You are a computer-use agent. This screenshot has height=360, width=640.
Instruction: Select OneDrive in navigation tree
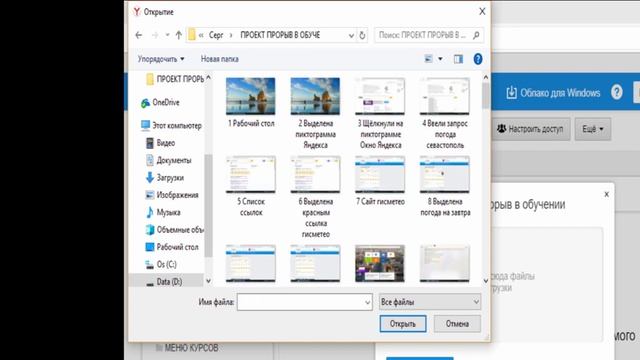pyautogui.click(x=160, y=102)
